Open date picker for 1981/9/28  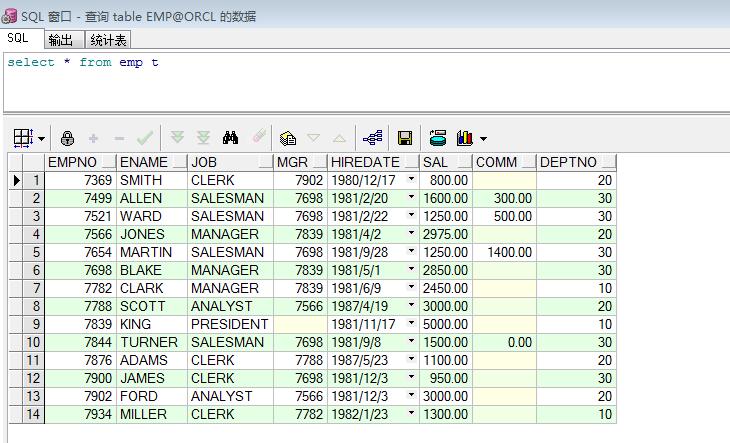click(x=411, y=251)
